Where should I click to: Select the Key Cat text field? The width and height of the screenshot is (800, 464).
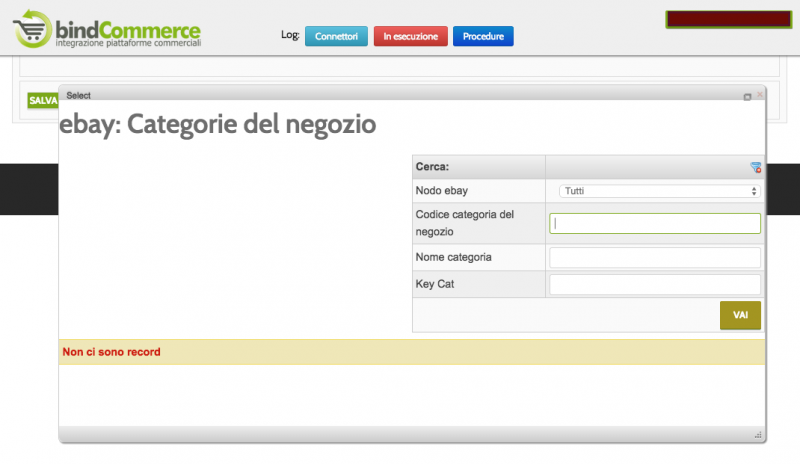tap(655, 285)
